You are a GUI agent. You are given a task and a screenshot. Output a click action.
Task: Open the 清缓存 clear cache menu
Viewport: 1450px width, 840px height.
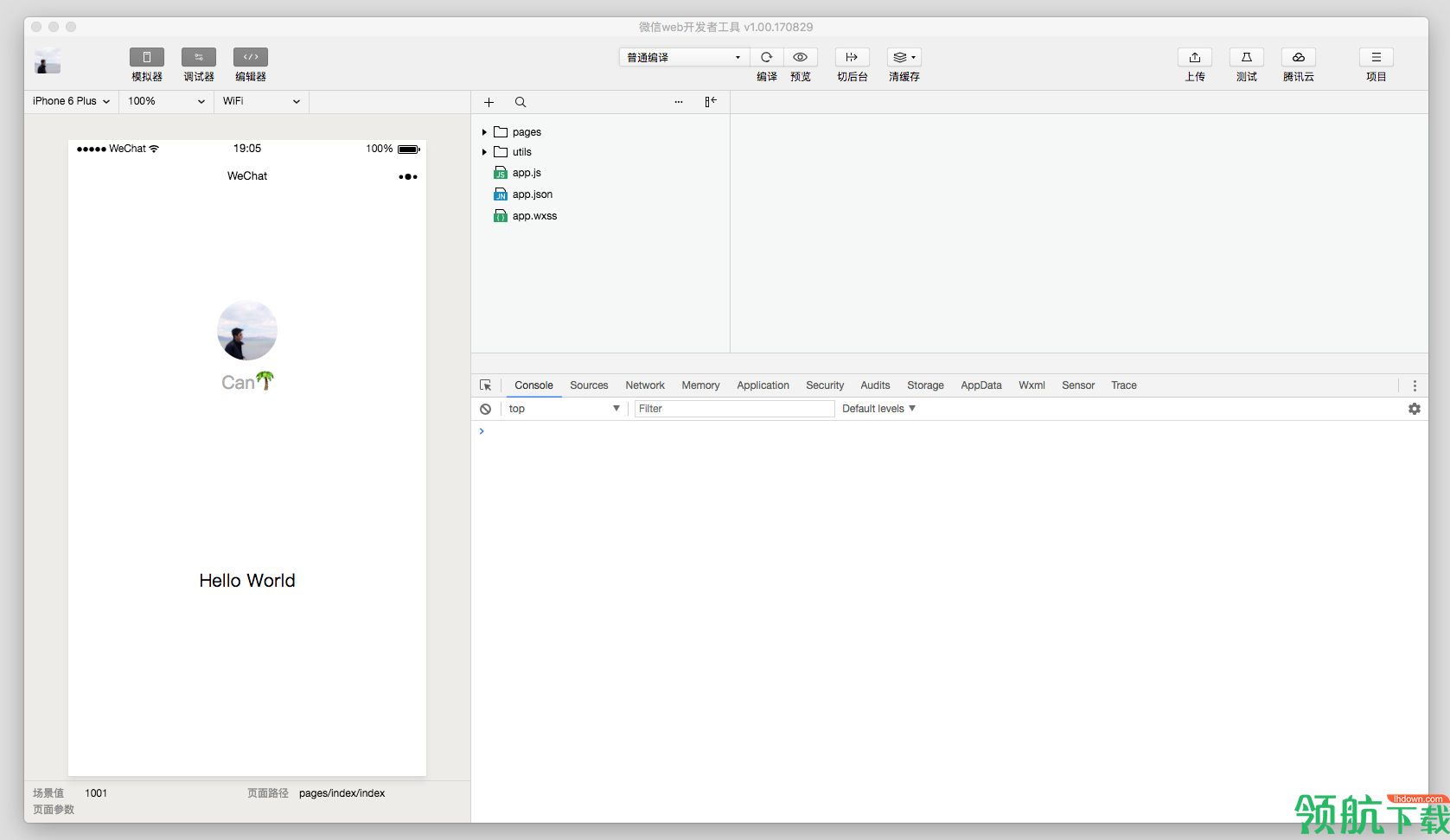tap(904, 57)
